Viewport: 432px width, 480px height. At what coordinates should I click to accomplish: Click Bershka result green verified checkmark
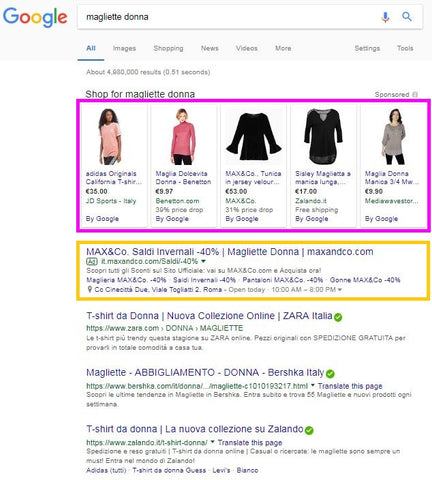(x=330, y=374)
